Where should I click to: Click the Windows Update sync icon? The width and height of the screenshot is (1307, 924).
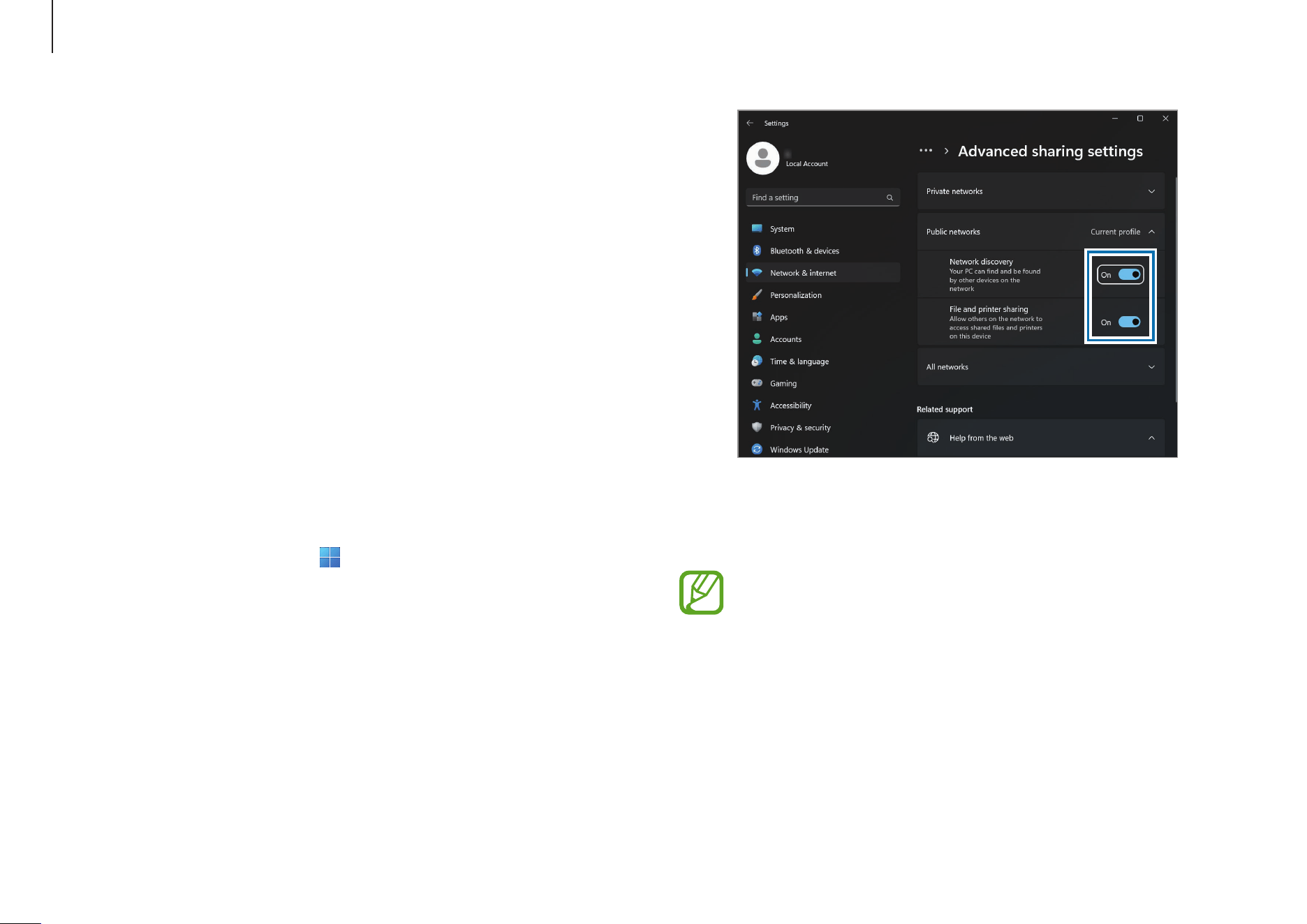757,449
